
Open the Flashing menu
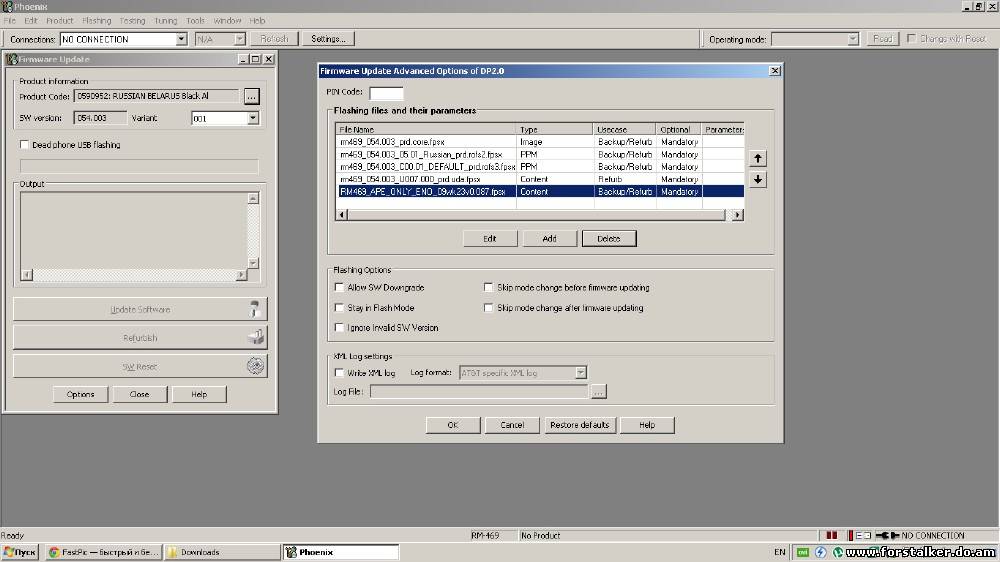(97, 20)
